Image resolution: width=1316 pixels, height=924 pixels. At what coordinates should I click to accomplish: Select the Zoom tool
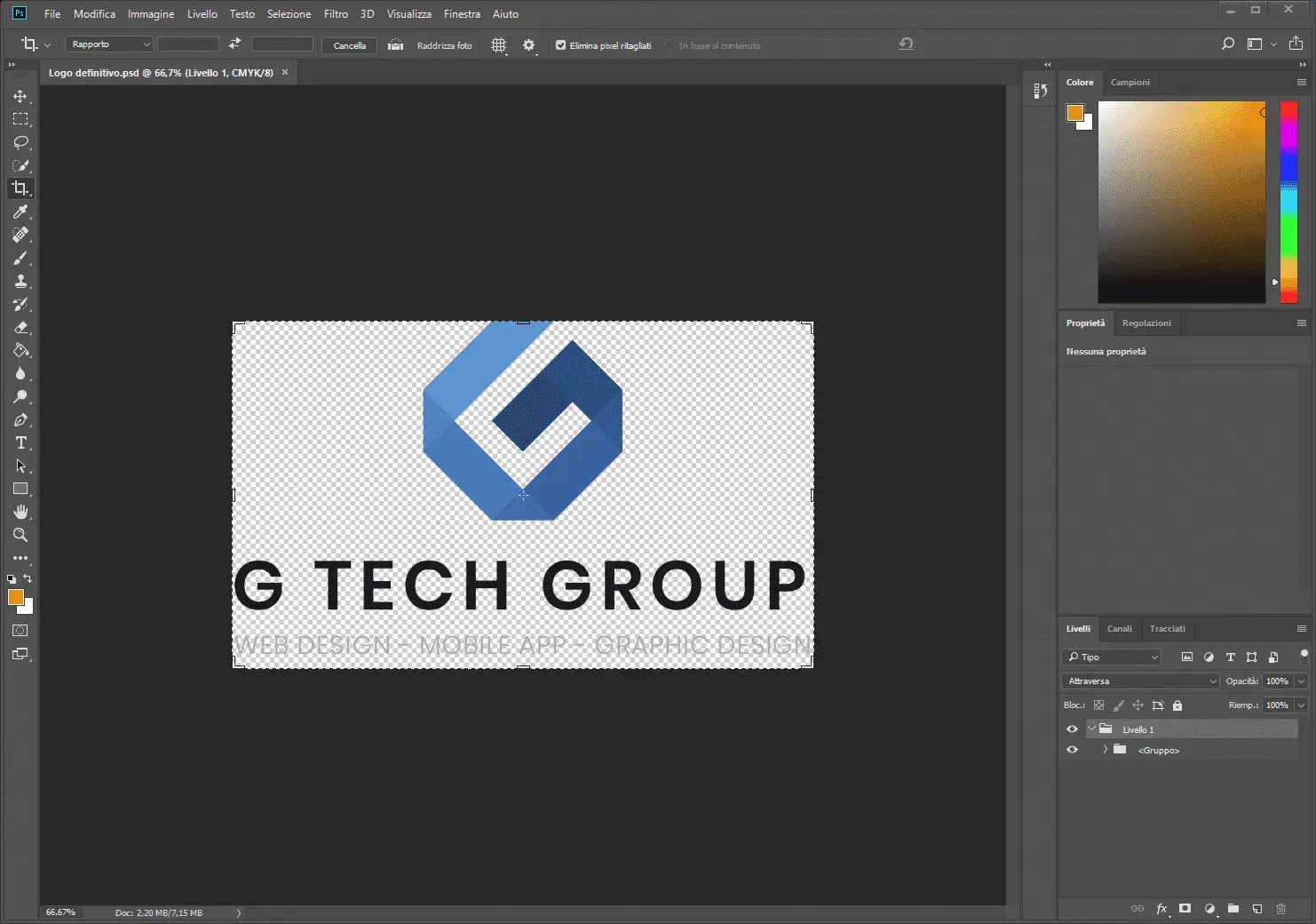click(x=20, y=535)
